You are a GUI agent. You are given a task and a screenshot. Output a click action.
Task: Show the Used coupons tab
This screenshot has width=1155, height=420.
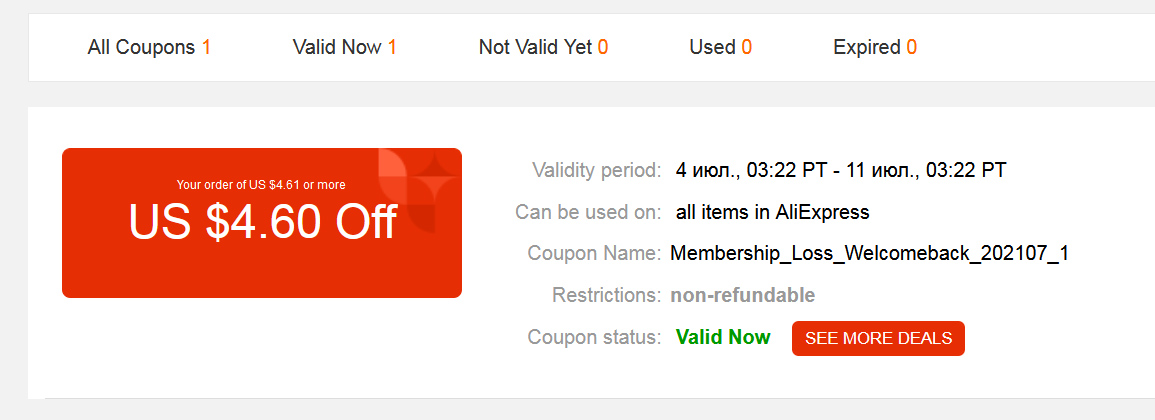click(x=720, y=48)
